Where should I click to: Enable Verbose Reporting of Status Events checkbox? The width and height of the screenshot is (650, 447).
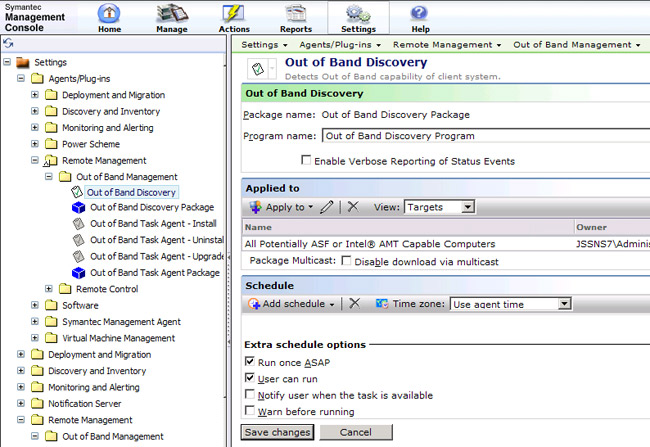pos(306,160)
